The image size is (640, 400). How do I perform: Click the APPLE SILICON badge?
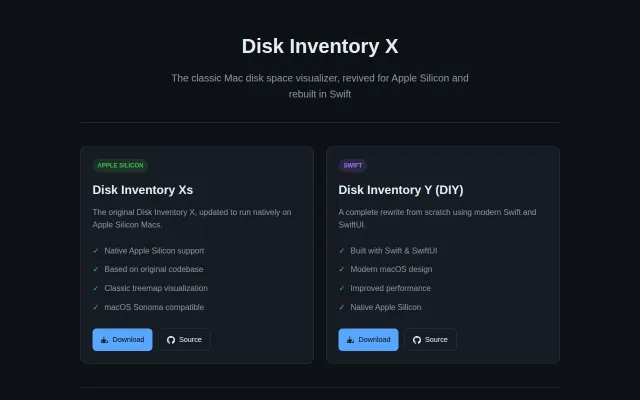(x=120, y=165)
